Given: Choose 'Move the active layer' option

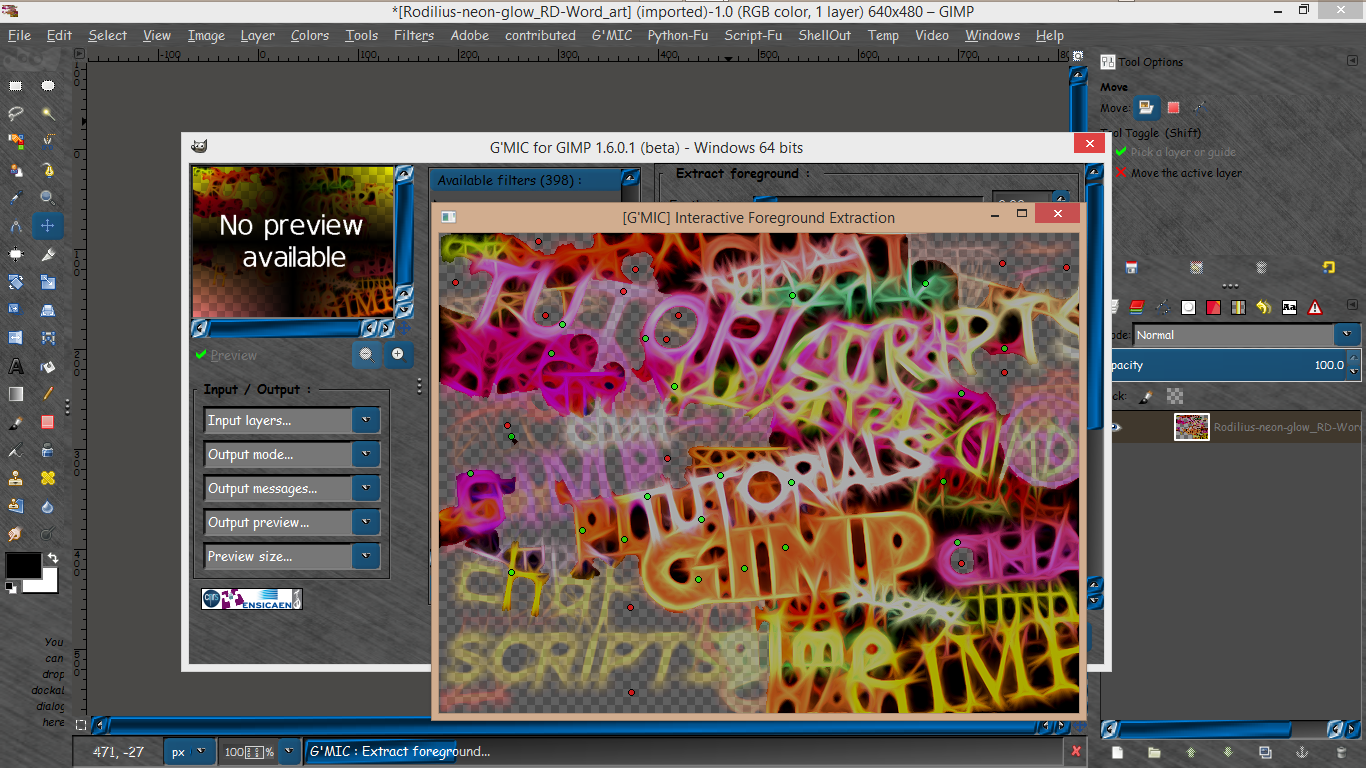Looking at the screenshot, I should [1178, 173].
